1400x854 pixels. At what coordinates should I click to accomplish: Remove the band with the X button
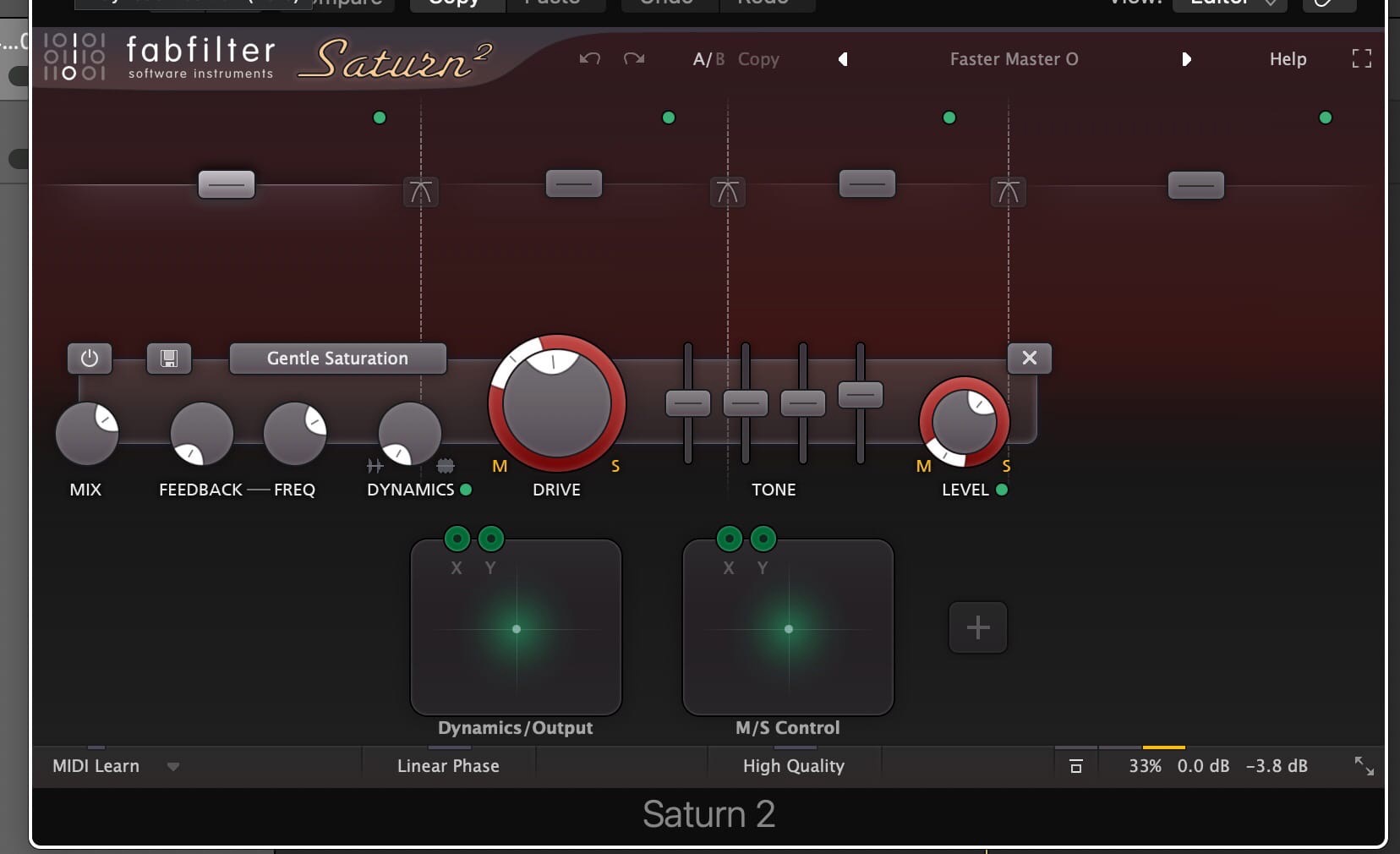coord(1029,358)
